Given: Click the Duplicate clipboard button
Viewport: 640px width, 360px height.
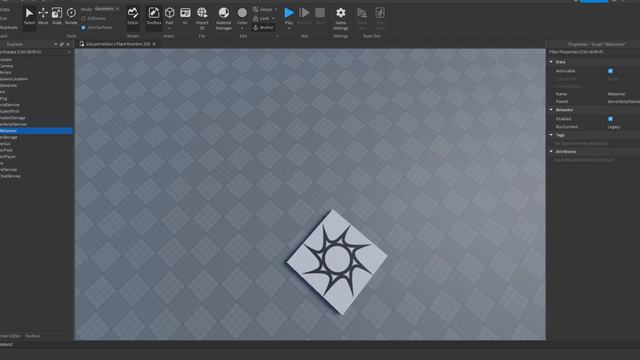Looking at the screenshot, I should click(9, 27).
